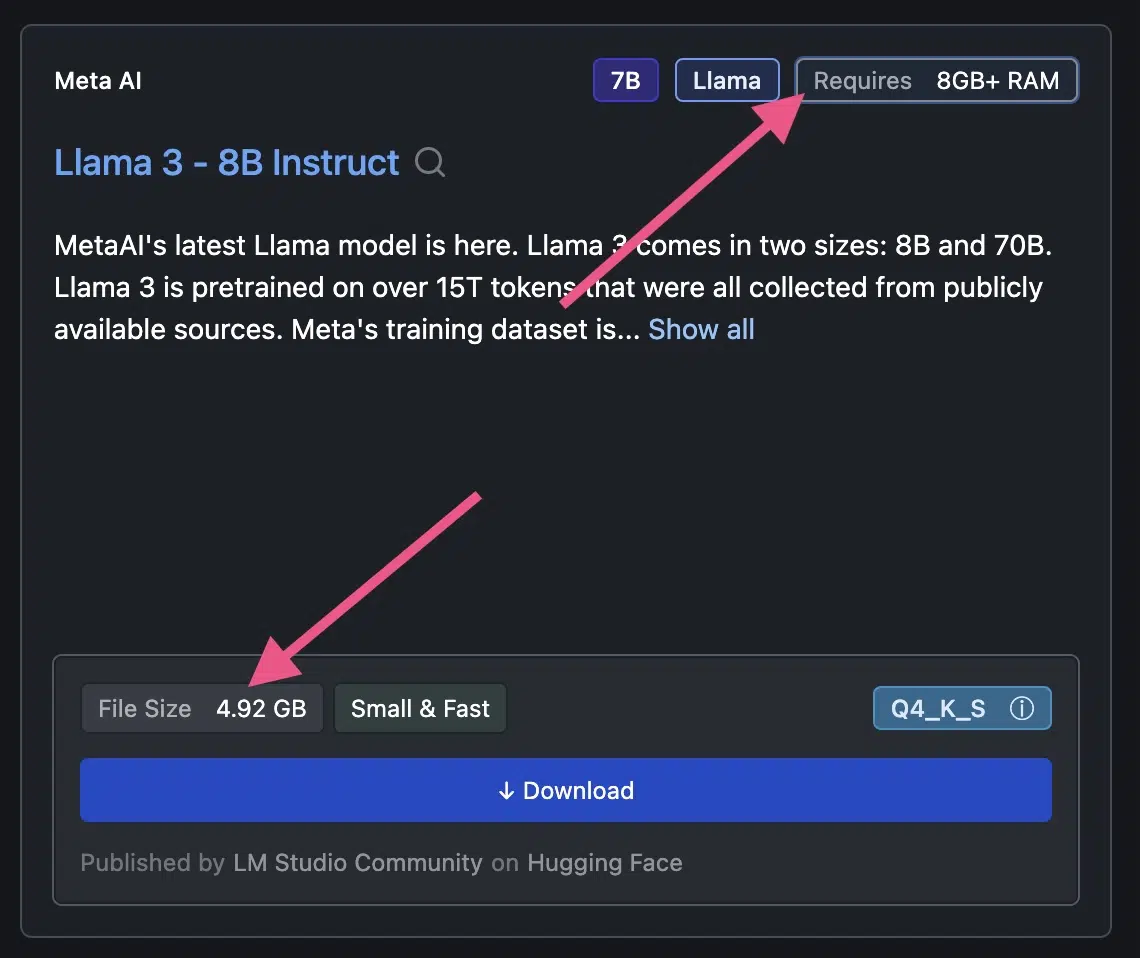Click the Llama 3 - 8B Instruct title
1140x958 pixels.
tap(225, 162)
